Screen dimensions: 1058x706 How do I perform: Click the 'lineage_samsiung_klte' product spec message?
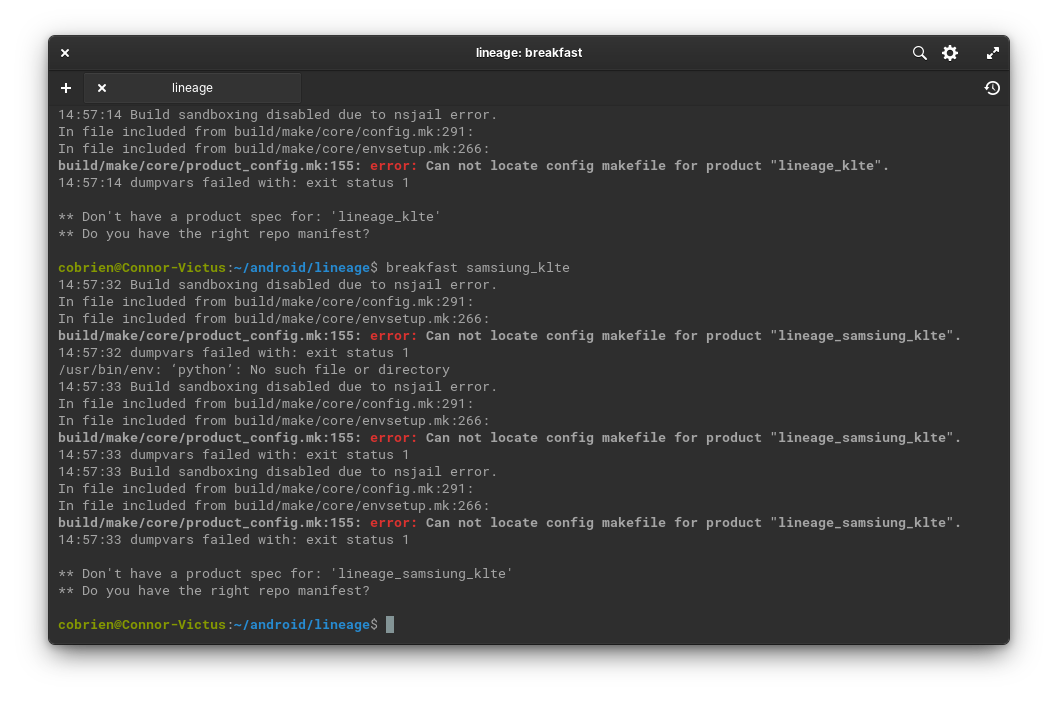click(285, 574)
